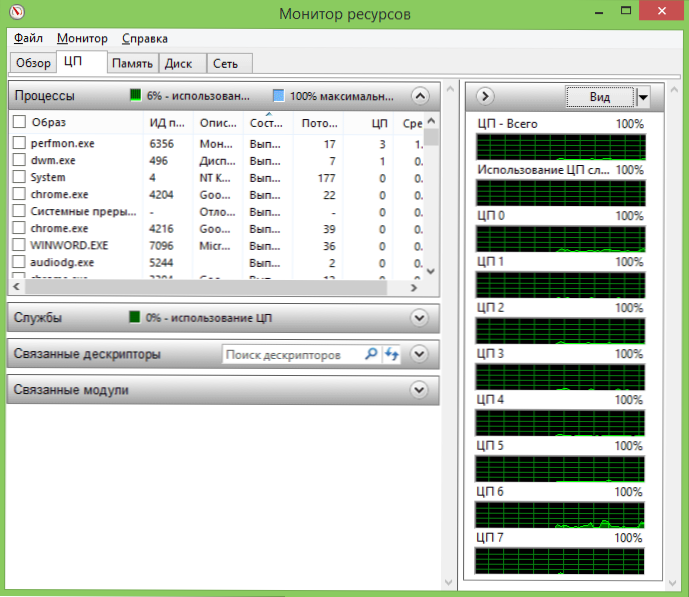Select the WINWORD.EXE process name
The height and width of the screenshot is (597, 689).
(69, 245)
